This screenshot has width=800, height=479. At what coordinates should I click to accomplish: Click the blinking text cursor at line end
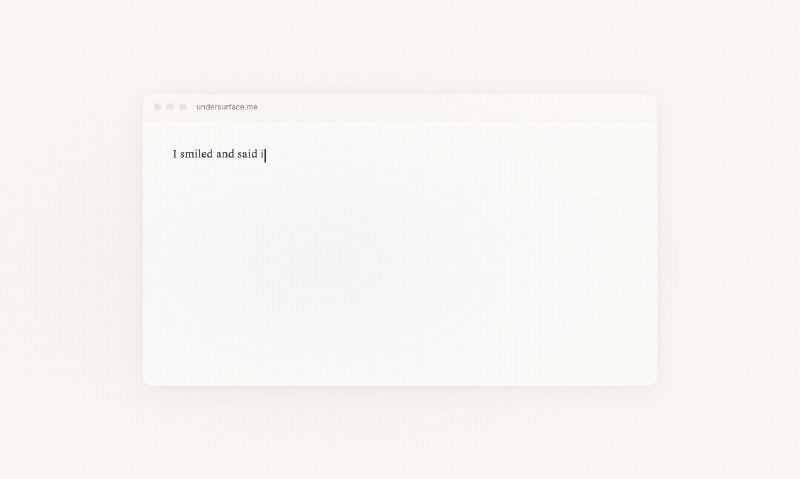pyautogui.click(x=265, y=155)
